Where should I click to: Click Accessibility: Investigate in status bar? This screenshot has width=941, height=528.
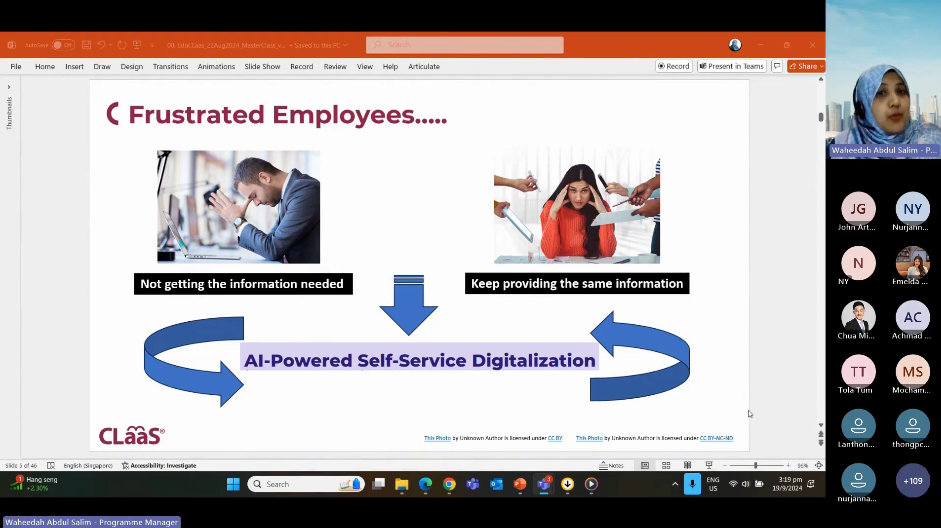159,466
